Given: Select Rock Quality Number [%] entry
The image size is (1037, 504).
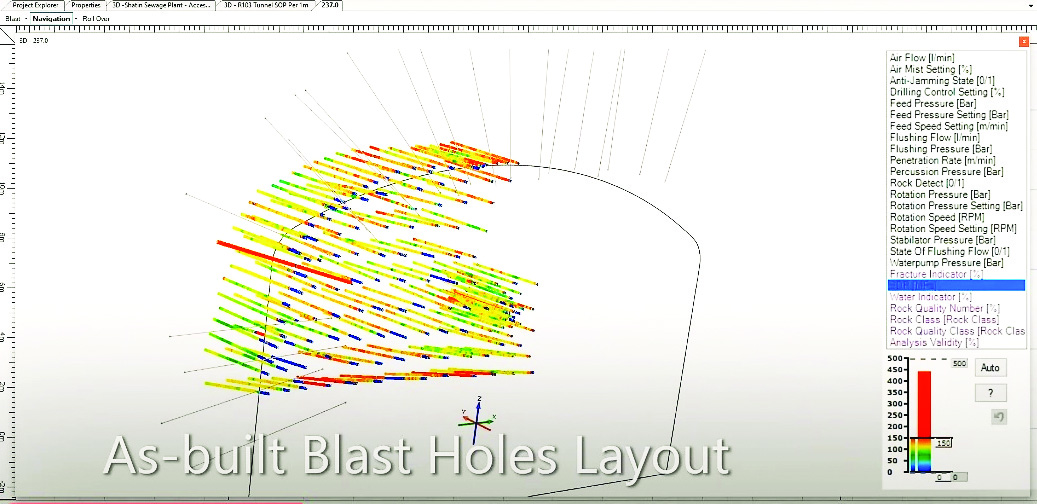Looking at the screenshot, I should (x=944, y=308).
